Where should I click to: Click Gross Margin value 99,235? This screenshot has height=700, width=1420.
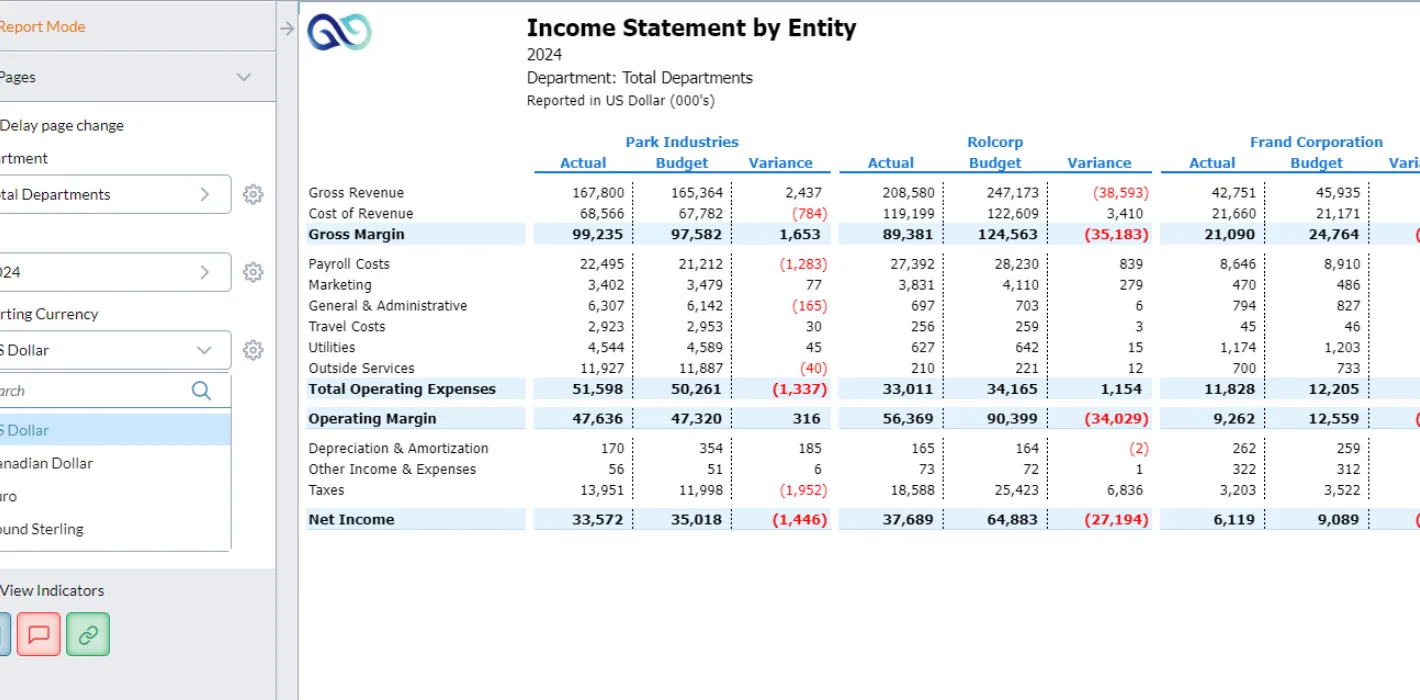(x=598, y=234)
